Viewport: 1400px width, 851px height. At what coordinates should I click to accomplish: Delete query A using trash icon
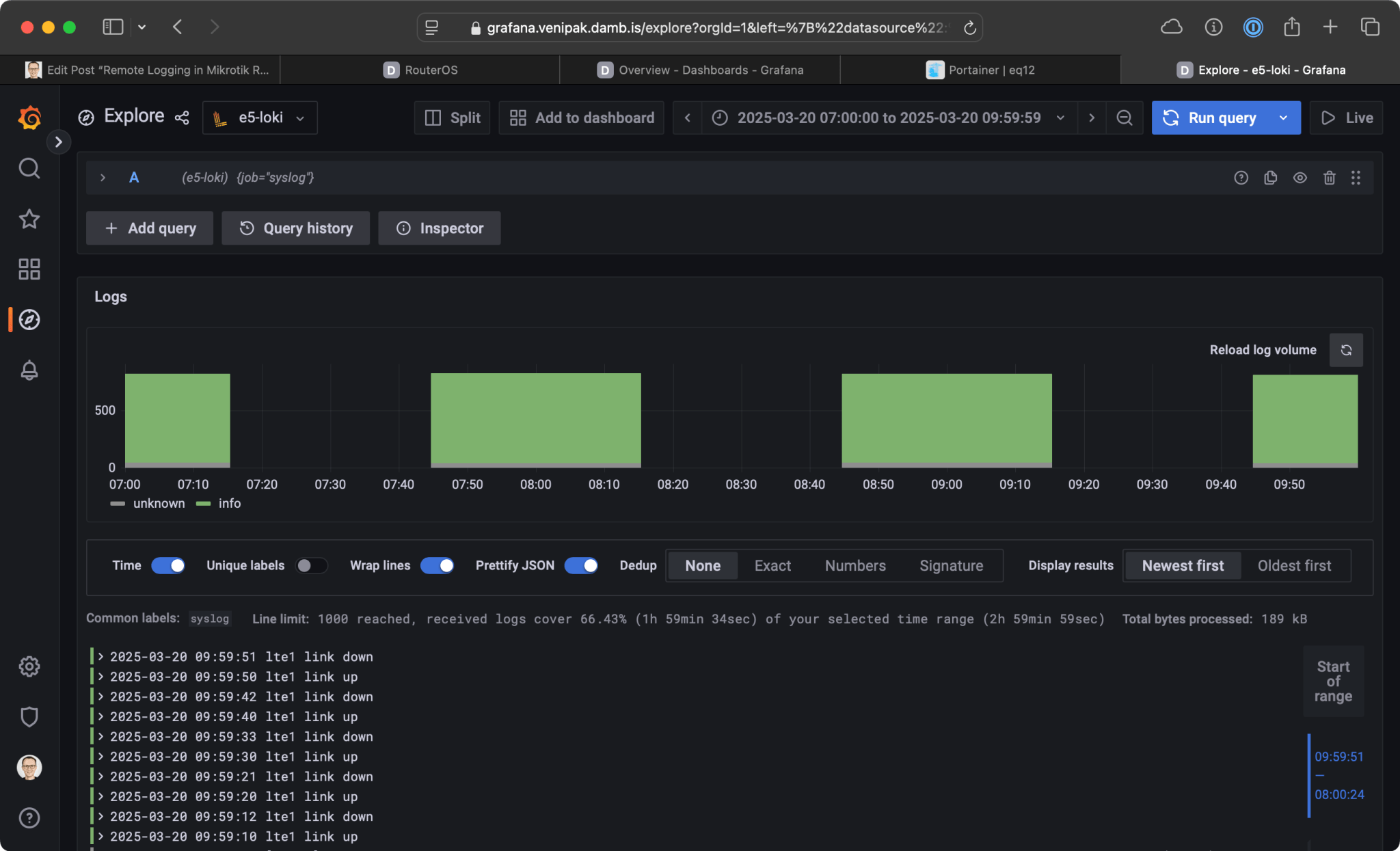(1329, 177)
